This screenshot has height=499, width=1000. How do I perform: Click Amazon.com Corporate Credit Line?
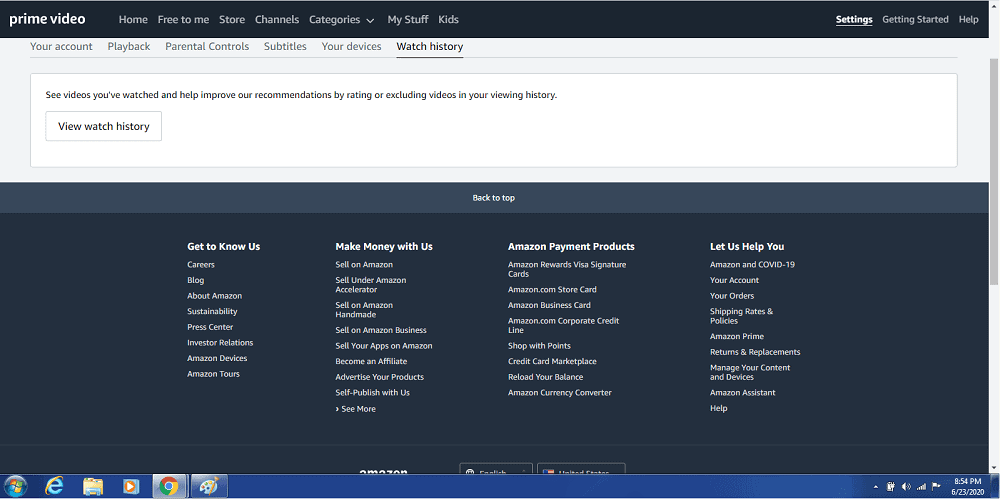[x=563, y=325]
